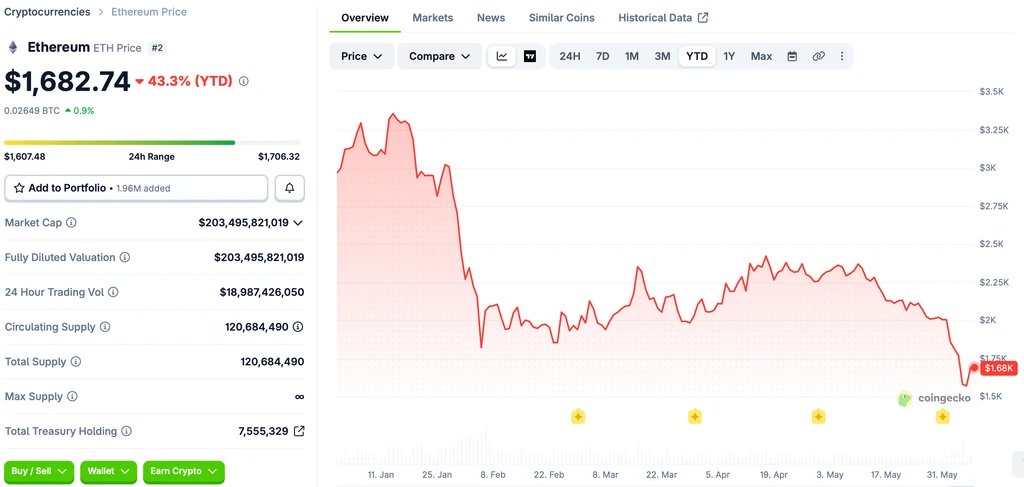Click the Ethereum logo icon

point(12,48)
